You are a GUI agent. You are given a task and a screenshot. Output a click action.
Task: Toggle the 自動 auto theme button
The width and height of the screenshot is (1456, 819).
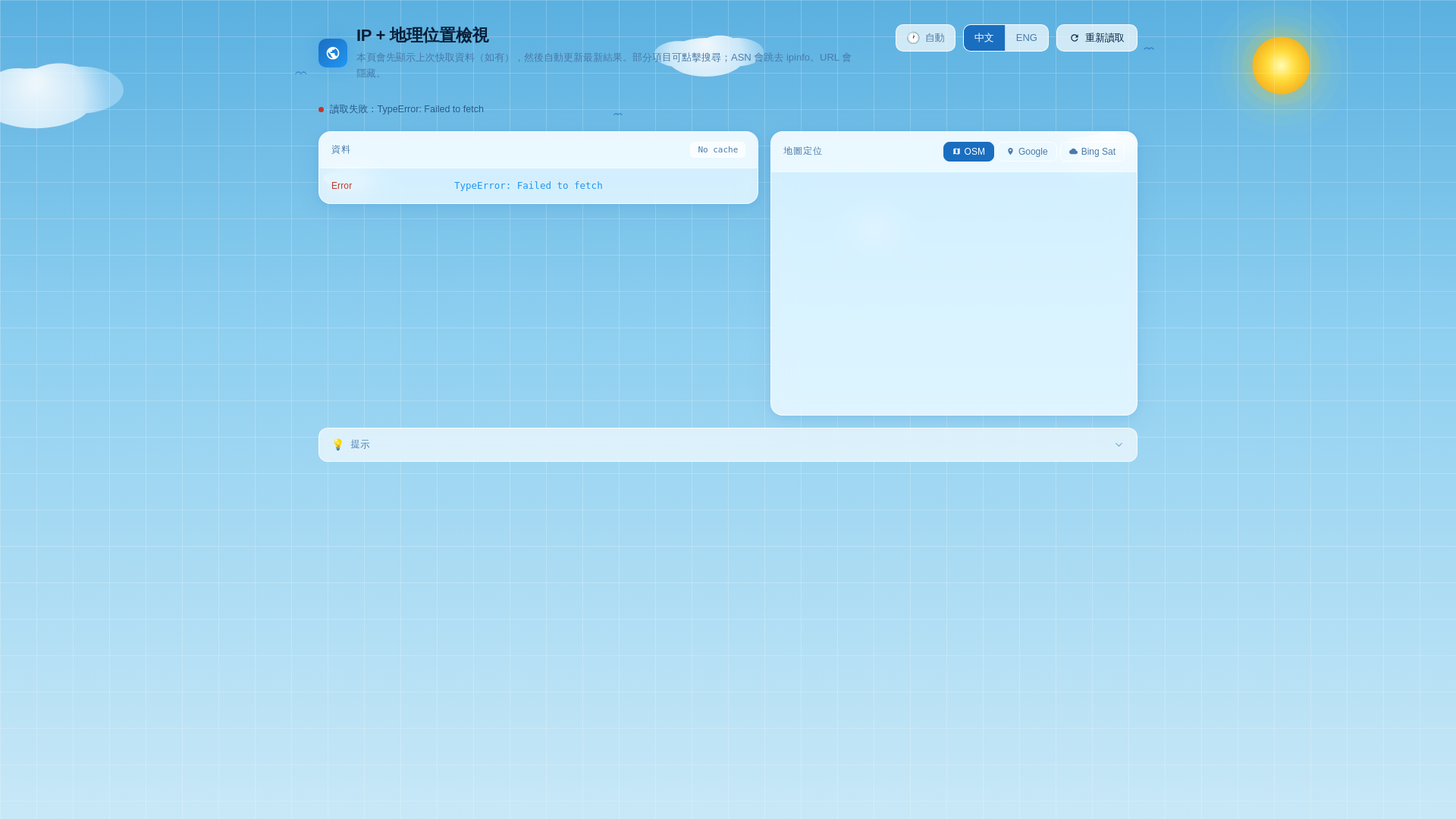(925, 38)
